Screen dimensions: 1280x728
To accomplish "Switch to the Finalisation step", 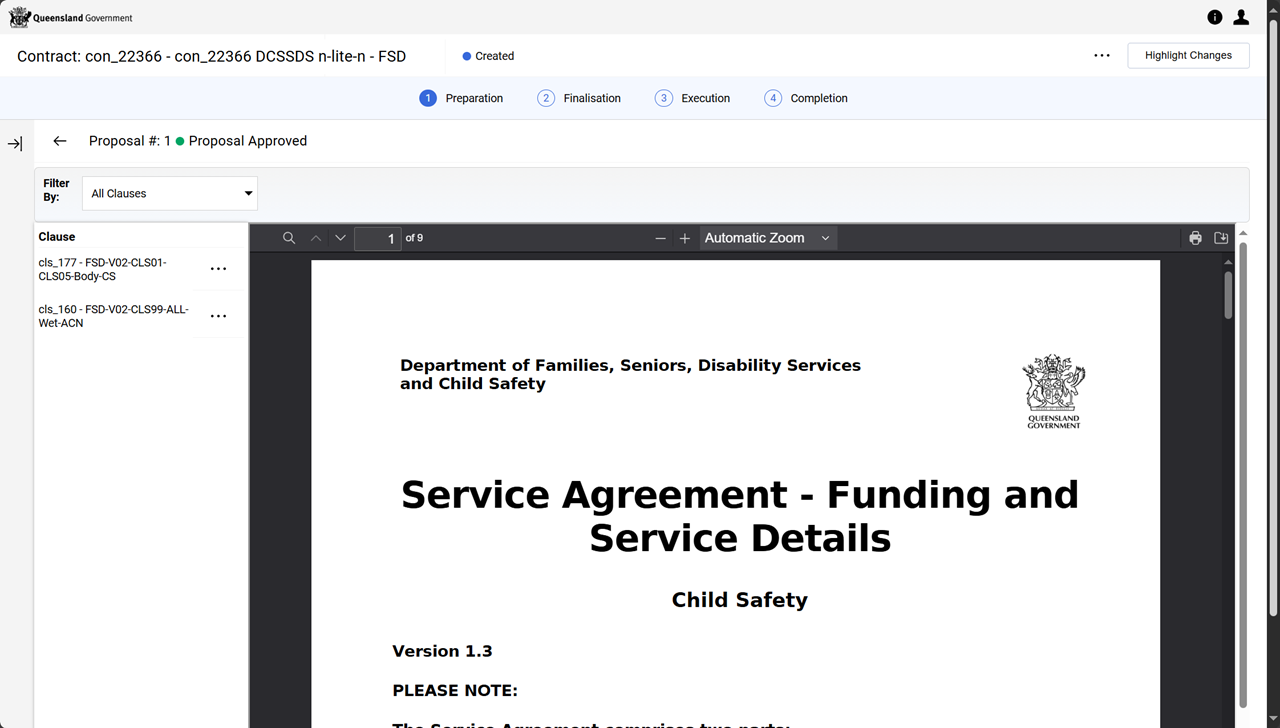I will [x=579, y=98].
